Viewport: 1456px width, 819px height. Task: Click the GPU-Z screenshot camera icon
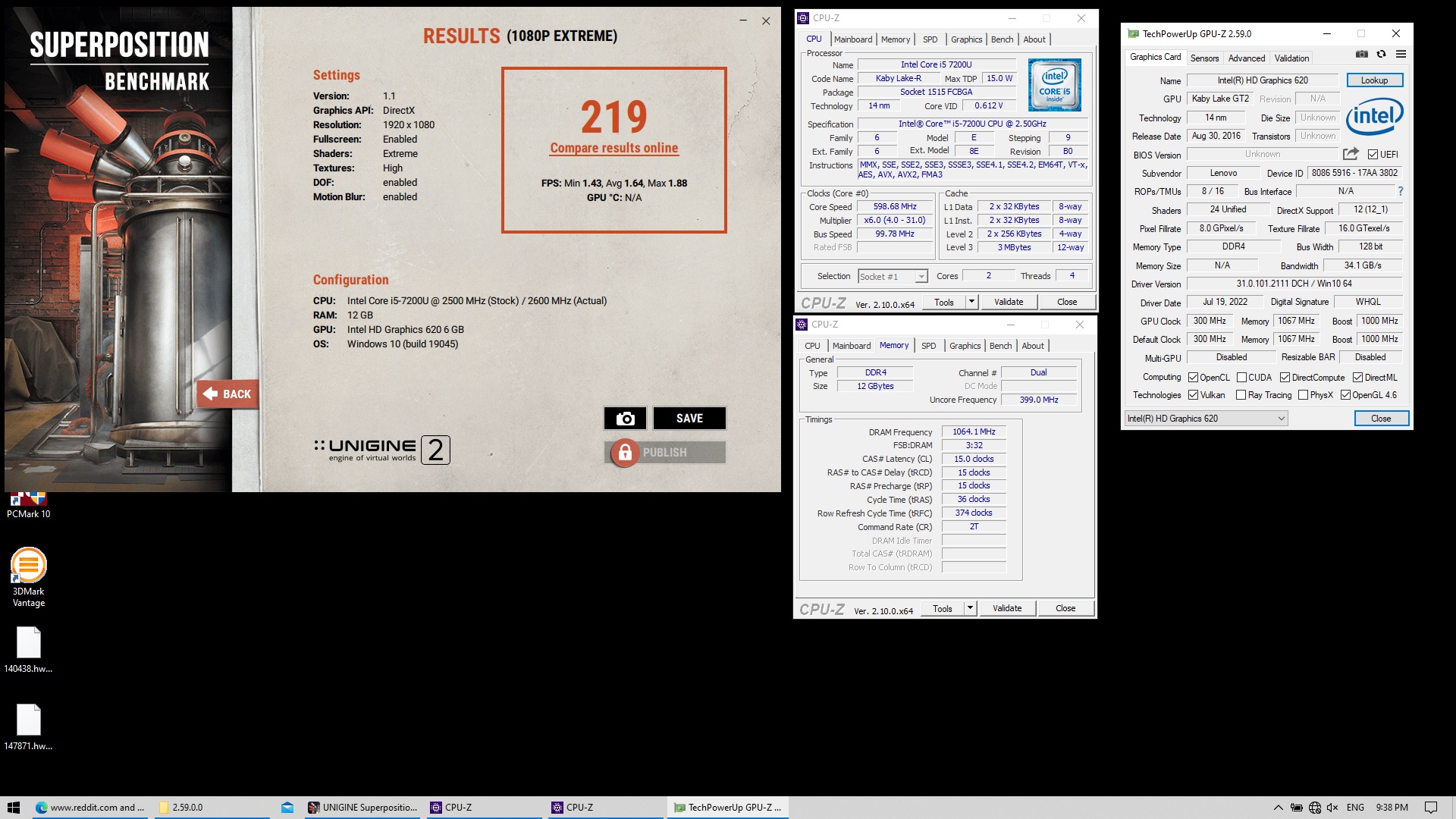tap(1362, 54)
